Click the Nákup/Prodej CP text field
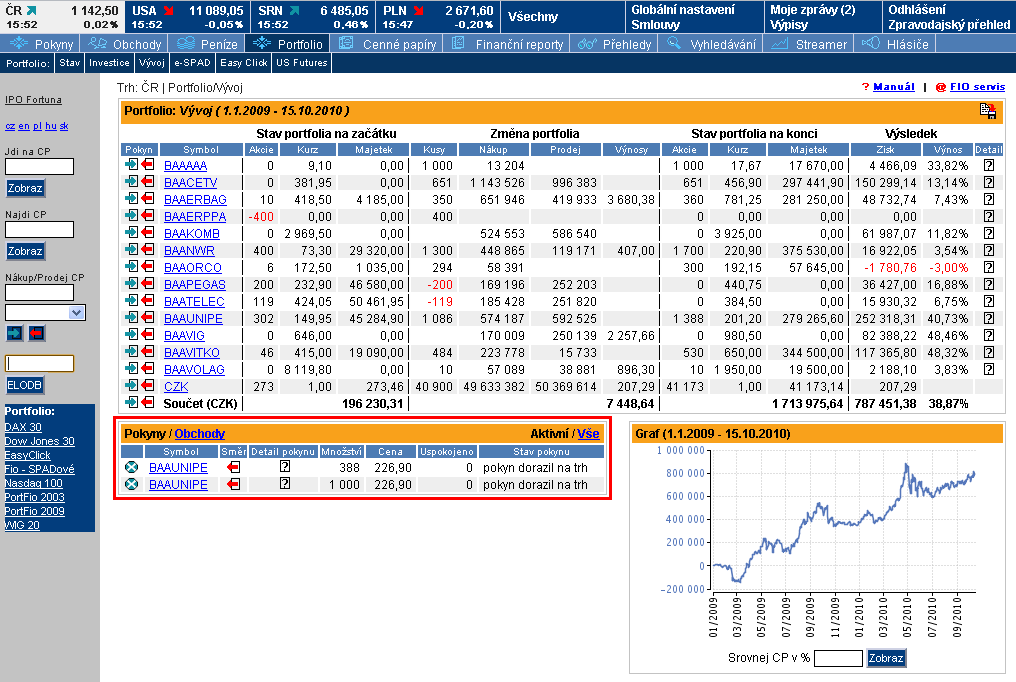The image size is (1016, 682). (40, 293)
